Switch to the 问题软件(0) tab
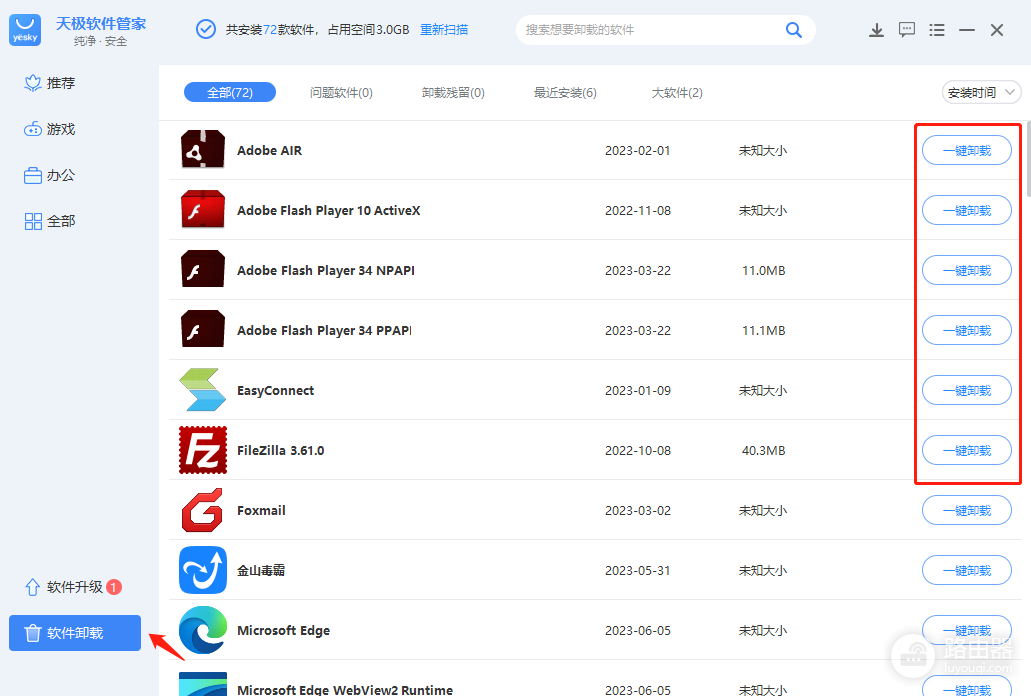1031x696 pixels. coord(341,93)
